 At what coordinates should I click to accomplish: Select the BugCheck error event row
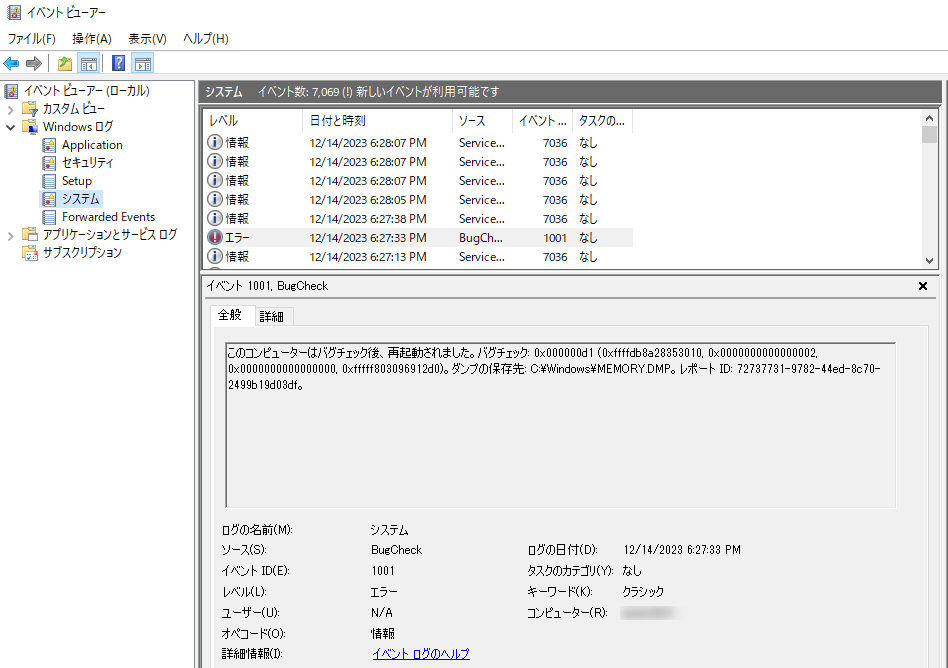(x=418, y=238)
